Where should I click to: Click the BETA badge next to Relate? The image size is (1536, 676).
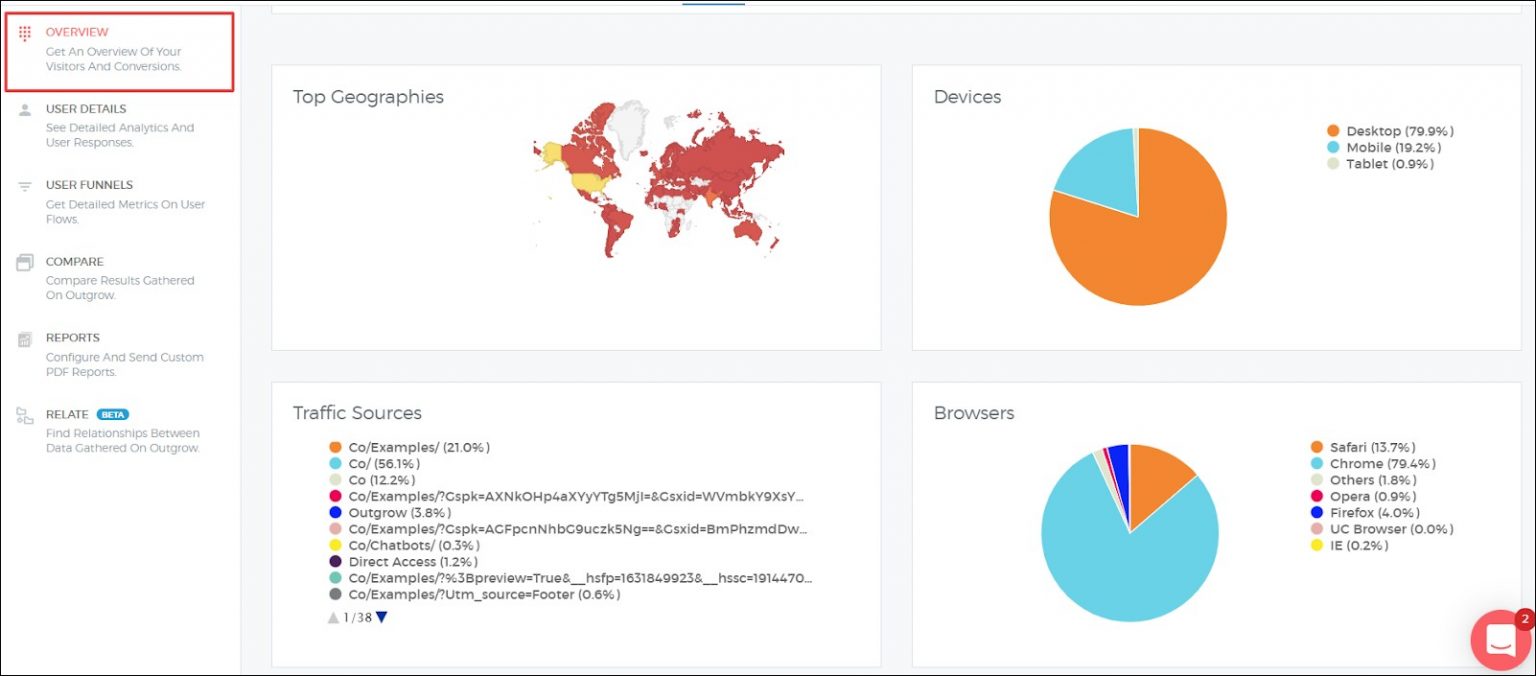point(113,415)
